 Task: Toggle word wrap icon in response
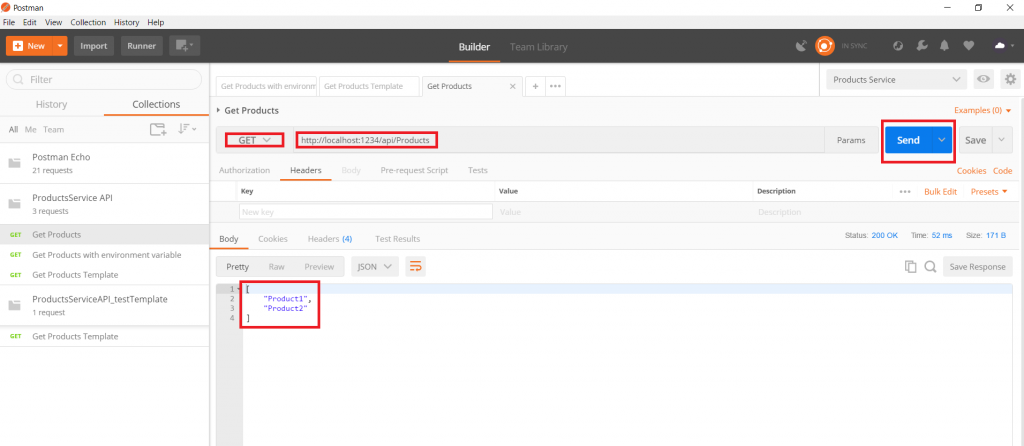click(415, 266)
